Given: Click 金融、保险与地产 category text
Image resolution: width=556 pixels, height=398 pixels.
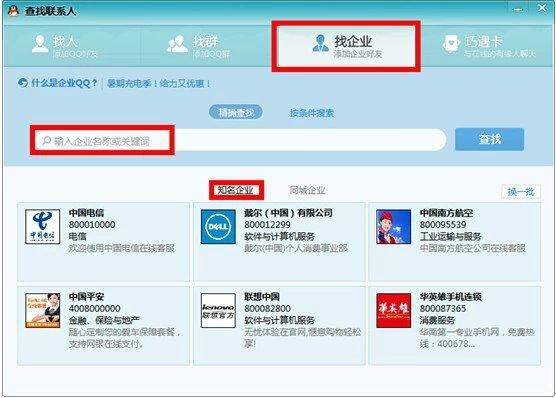Looking at the screenshot, I should (104, 320).
